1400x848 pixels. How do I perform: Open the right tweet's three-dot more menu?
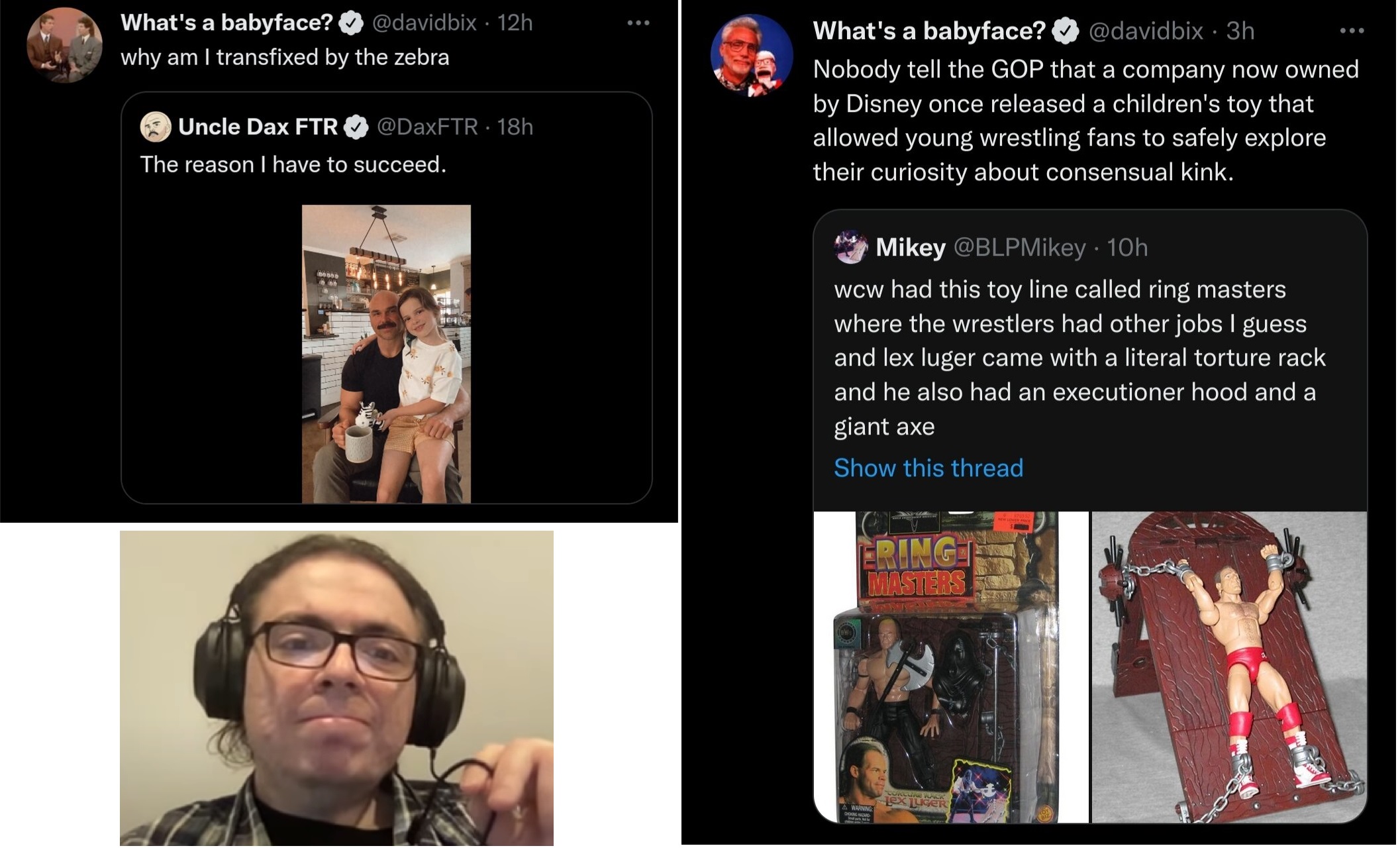1352,30
